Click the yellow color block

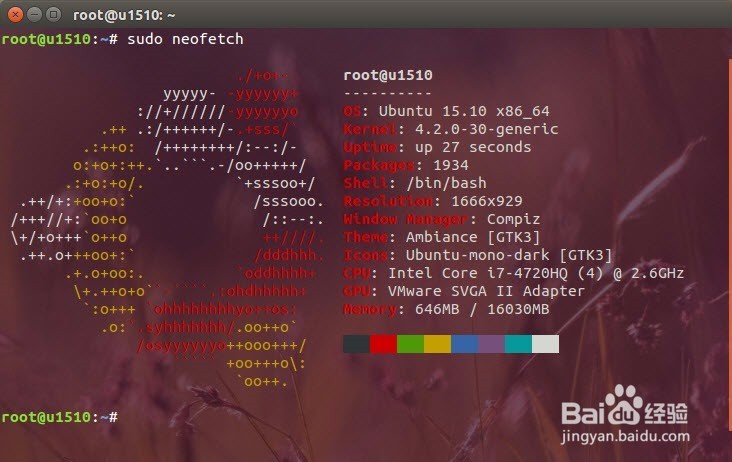[x=437, y=344]
